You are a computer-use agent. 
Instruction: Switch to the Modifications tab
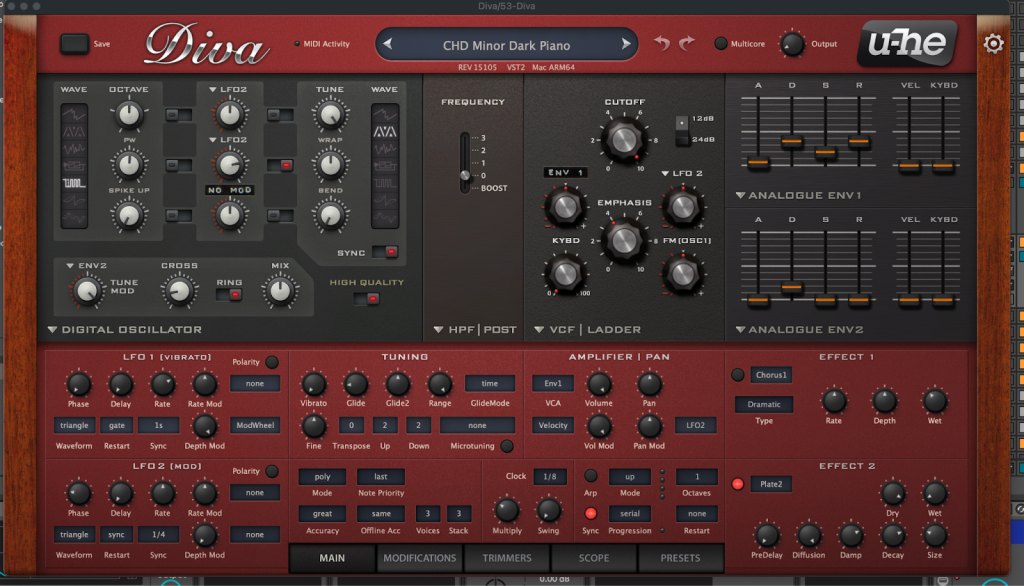point(419,558)
